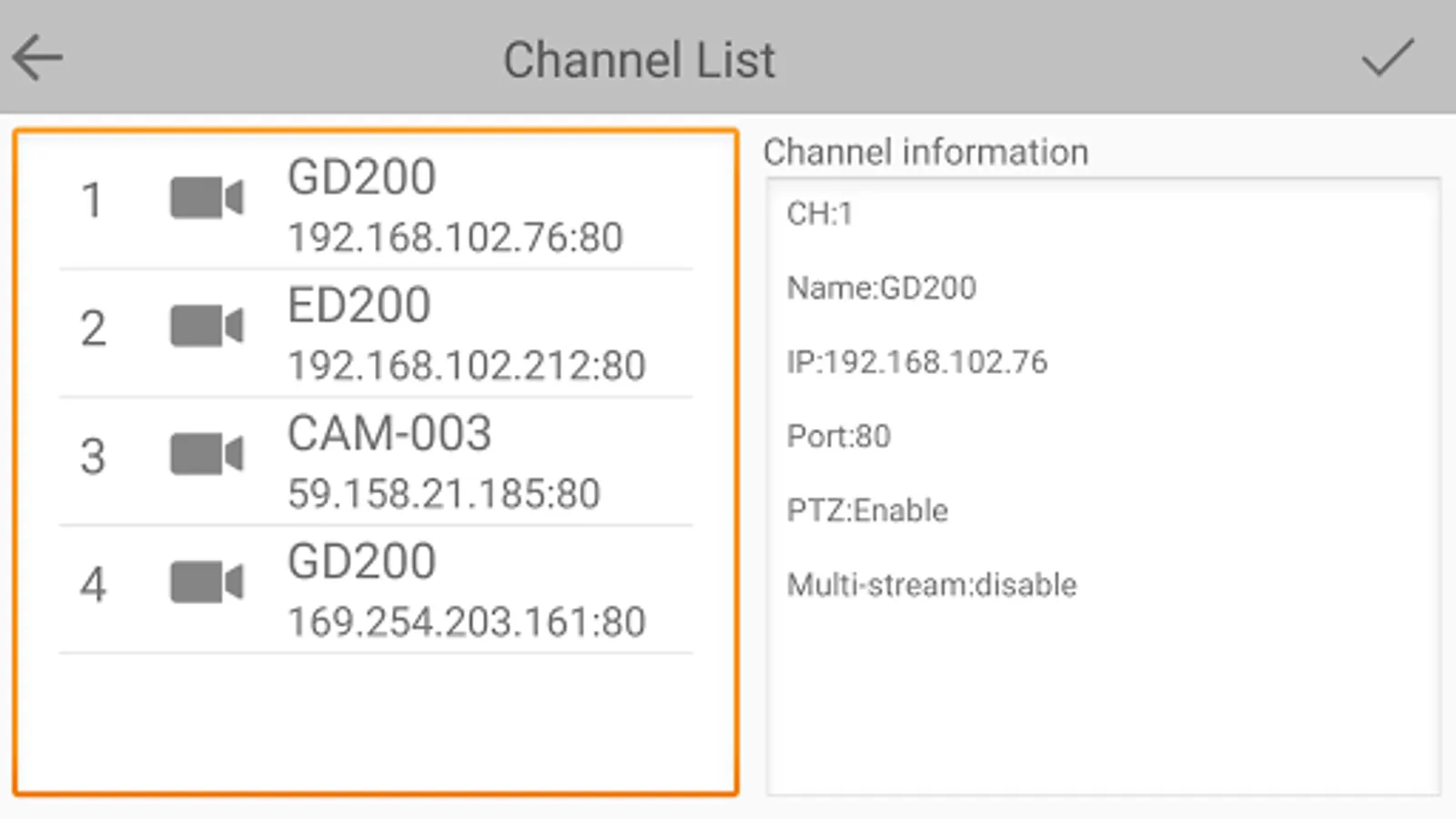Confirm selection with the checkmark icon
Viewport: 1456px width, 819px height.
(x=1387, y=58)
